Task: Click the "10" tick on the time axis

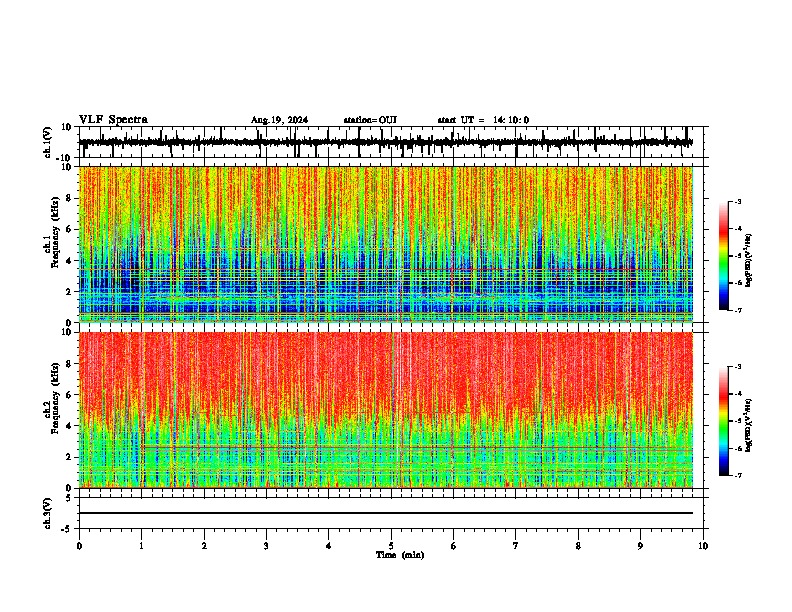Action: (x=703, y=546)
